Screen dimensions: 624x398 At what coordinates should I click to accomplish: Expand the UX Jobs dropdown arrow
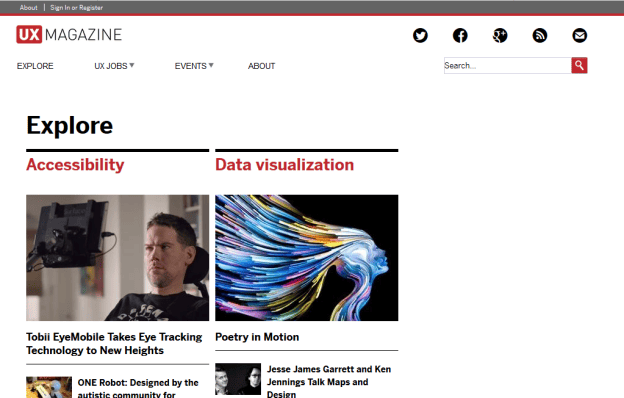(132, 65)
